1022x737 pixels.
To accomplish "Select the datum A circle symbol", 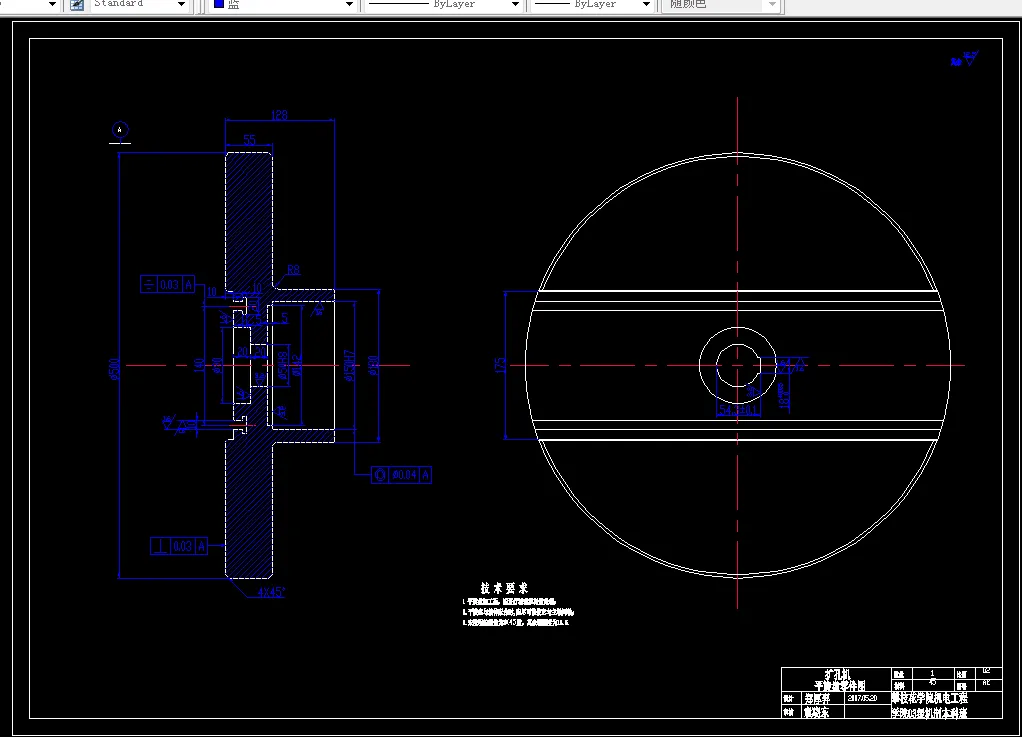I will (120, 130).
